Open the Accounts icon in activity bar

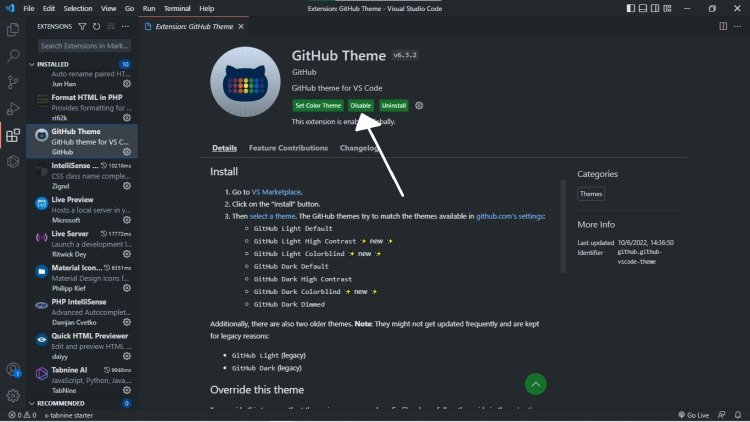tap(13, 370)
